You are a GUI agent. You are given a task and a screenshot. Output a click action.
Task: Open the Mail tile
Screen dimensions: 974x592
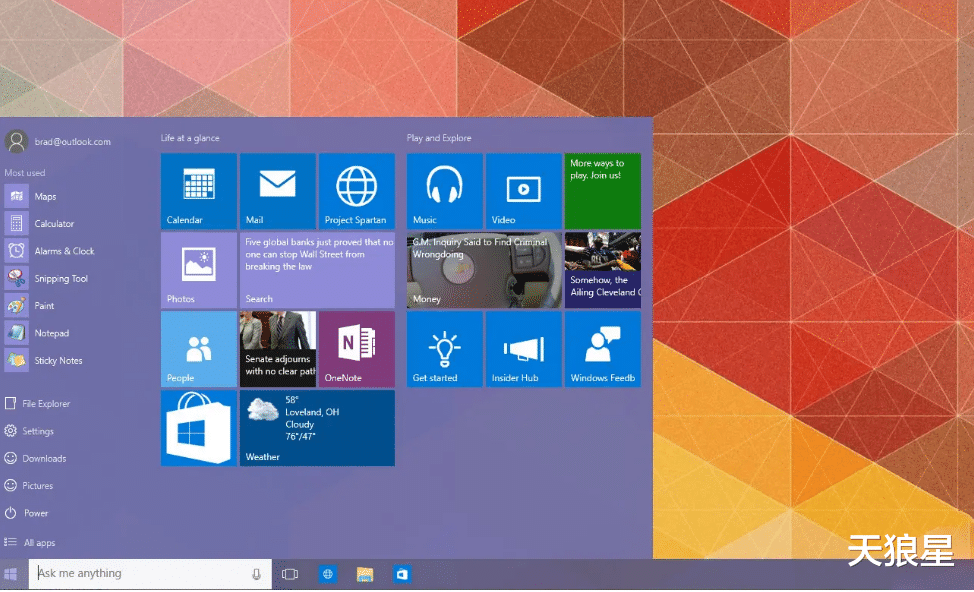click(277, 190)
